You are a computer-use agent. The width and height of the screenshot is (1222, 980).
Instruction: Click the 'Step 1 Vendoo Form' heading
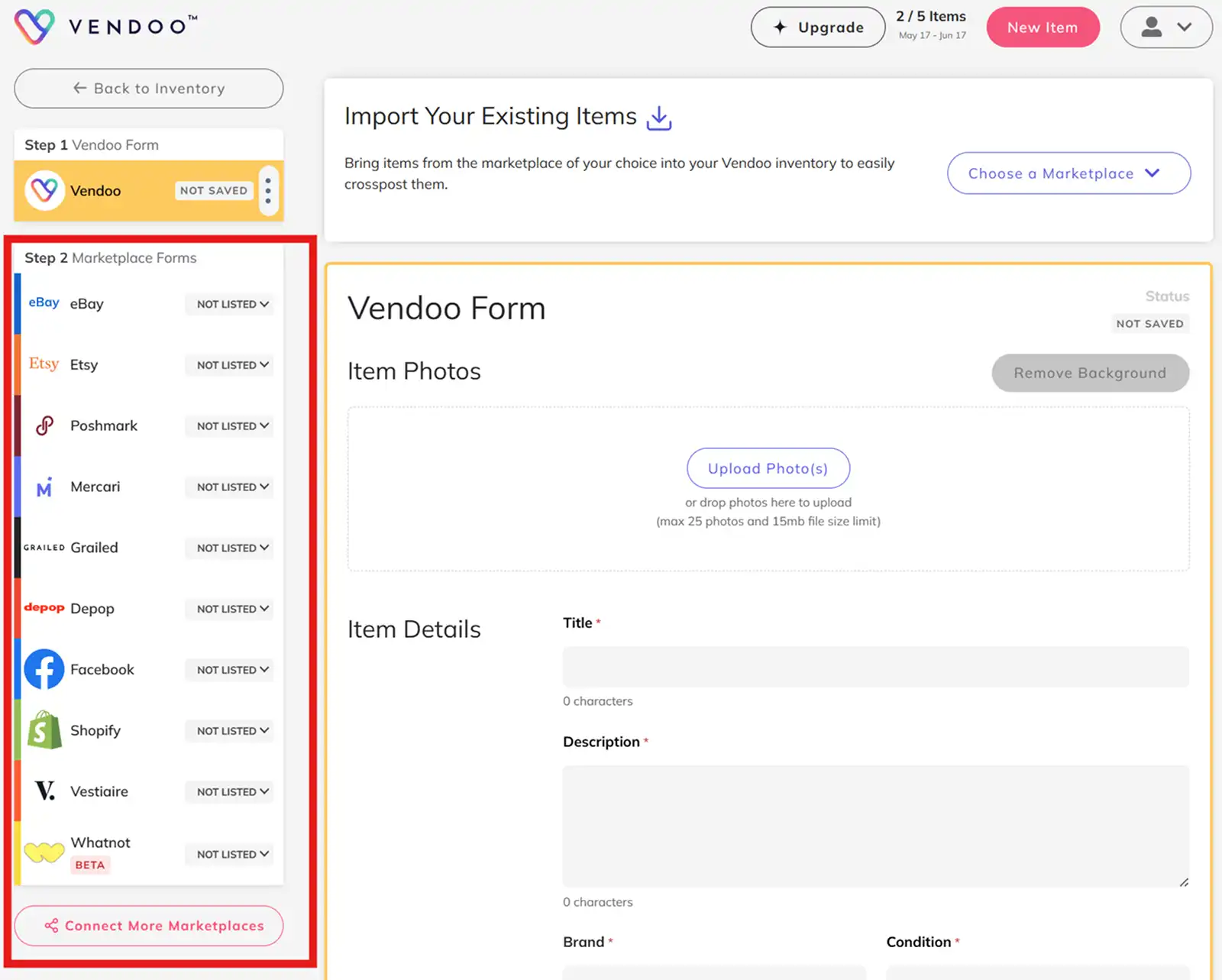click(92, 145)
